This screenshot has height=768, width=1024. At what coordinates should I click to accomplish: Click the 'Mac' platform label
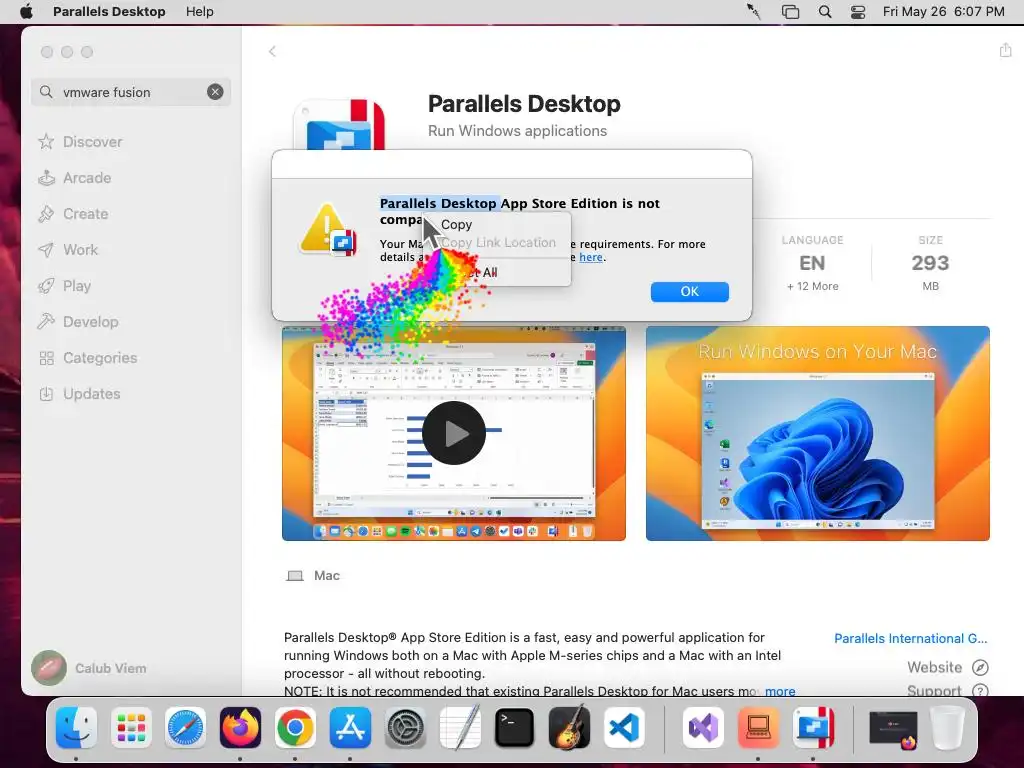point(327,575)
